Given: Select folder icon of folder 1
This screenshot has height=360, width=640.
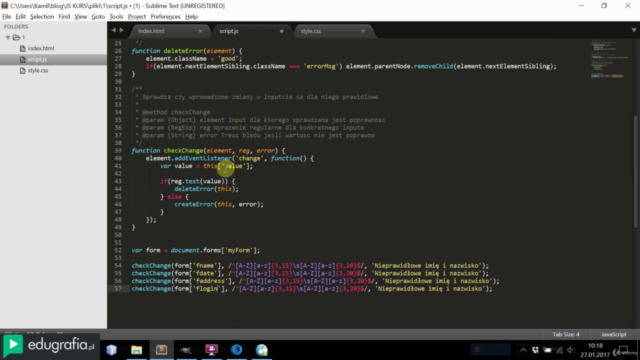Looking at the screenshot, I should tap(16, 38).
